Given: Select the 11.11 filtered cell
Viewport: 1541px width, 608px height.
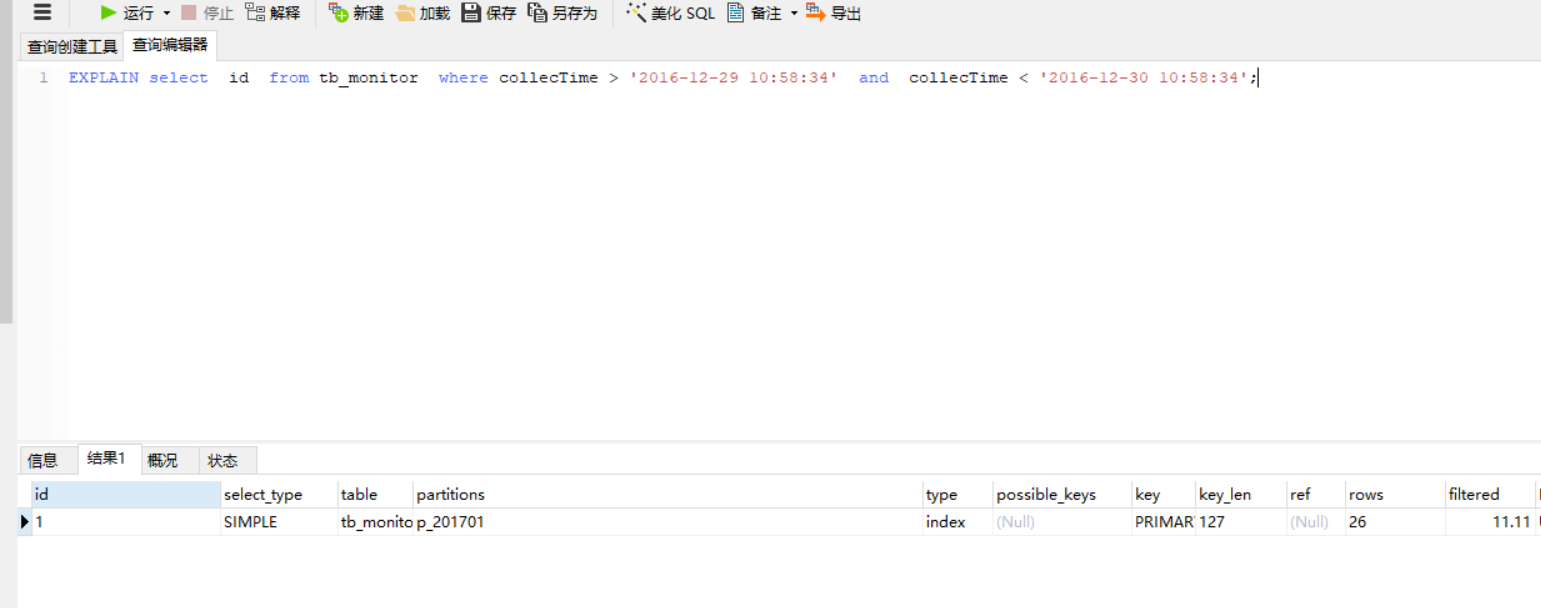Looking at the screenshot, I should [x=1490, y=522].
